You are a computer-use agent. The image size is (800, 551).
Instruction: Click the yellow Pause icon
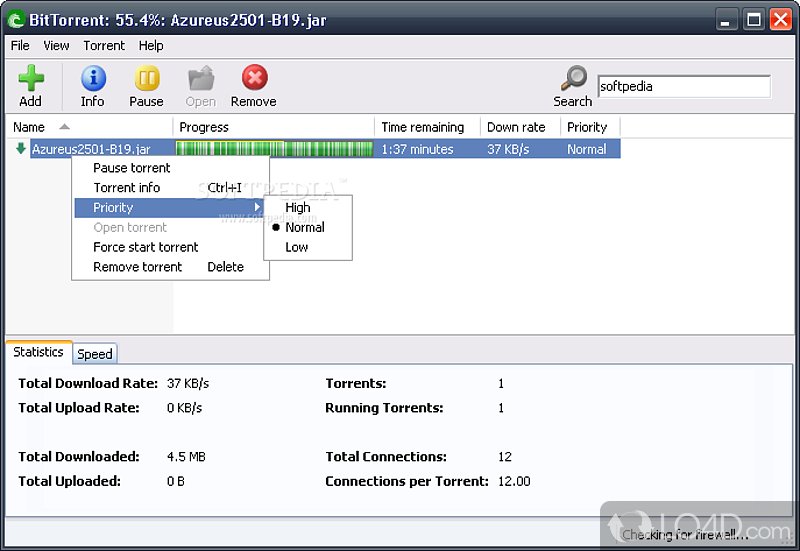(147, 78)
